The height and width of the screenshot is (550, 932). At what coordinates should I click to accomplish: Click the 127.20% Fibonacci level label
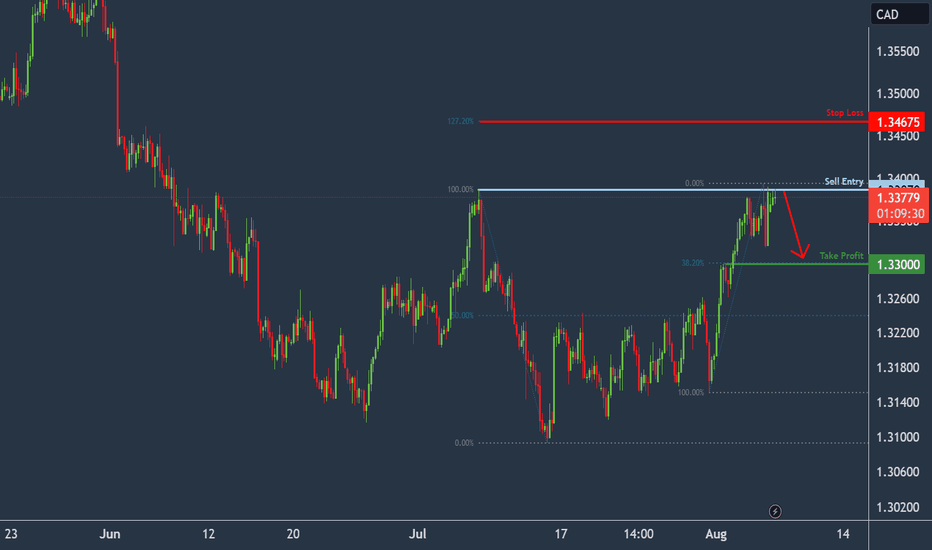[x=461, y=121]
